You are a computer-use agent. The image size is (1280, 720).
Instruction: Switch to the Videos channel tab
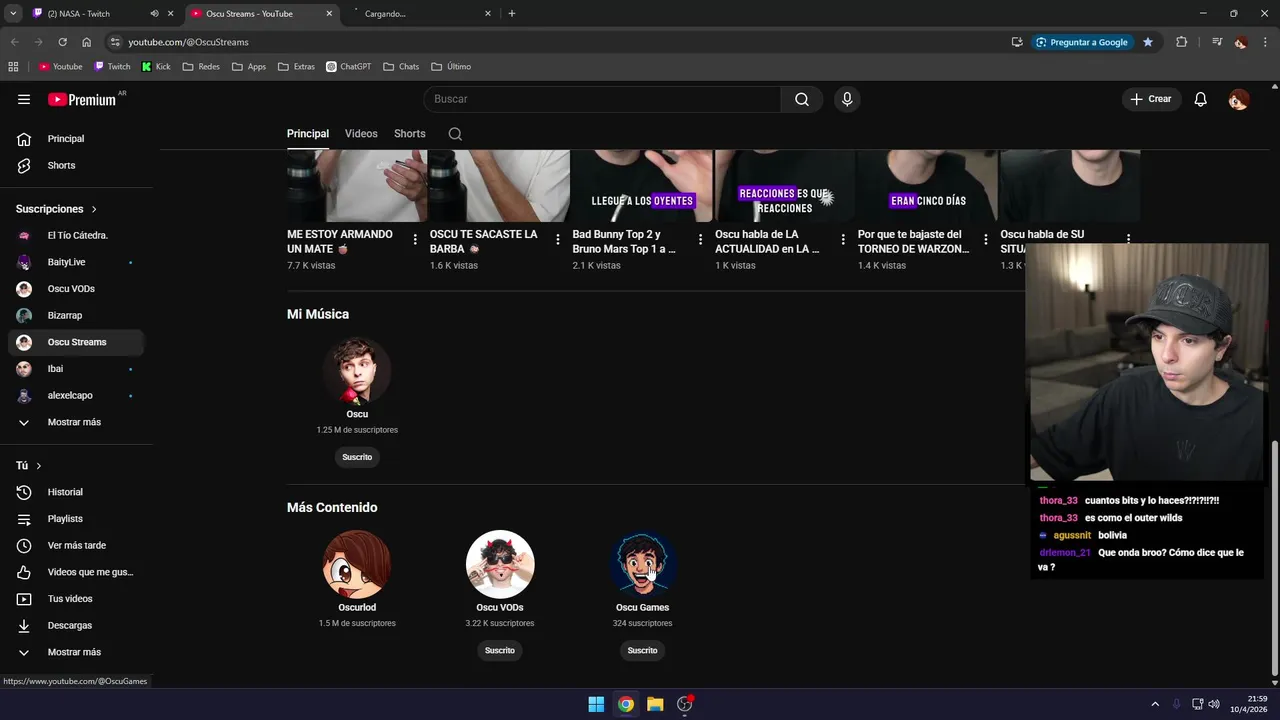pos(361,134)
